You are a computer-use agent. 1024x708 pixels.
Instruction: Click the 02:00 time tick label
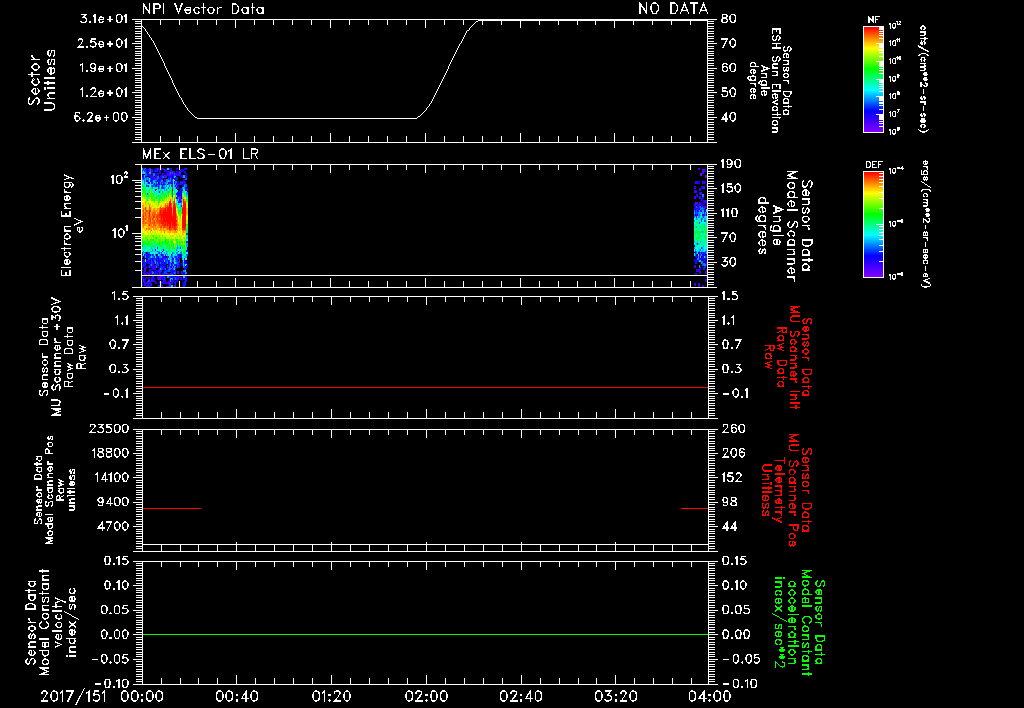coord(426,696)
